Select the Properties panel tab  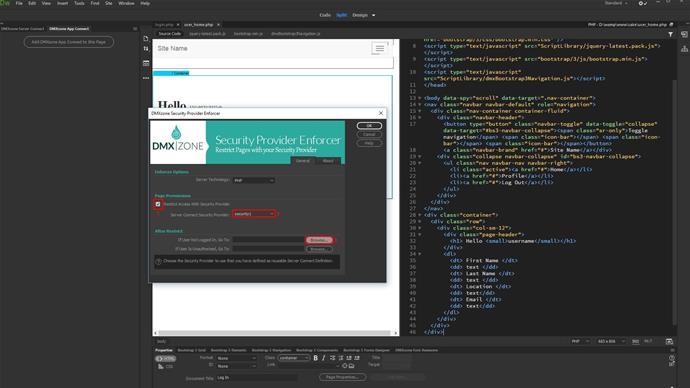(x=164, y=350)
